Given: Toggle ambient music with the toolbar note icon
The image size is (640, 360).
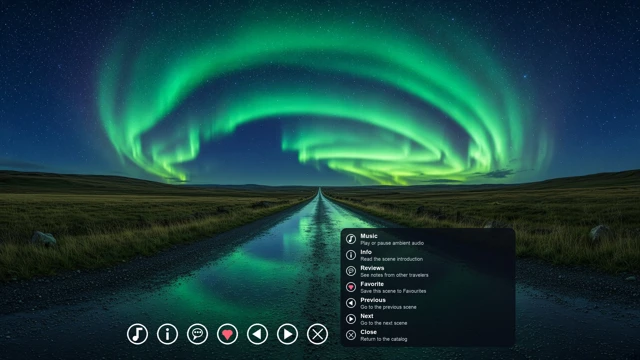Looking at the screenshot, I should (x=138, y=334).
